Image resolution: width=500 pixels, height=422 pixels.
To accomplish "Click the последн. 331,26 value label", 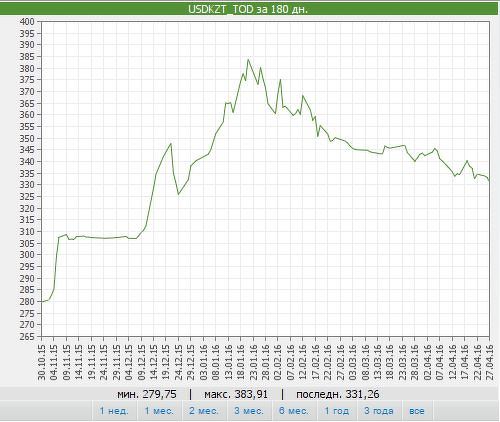I will pyautogui.click(x=338, y=394).
